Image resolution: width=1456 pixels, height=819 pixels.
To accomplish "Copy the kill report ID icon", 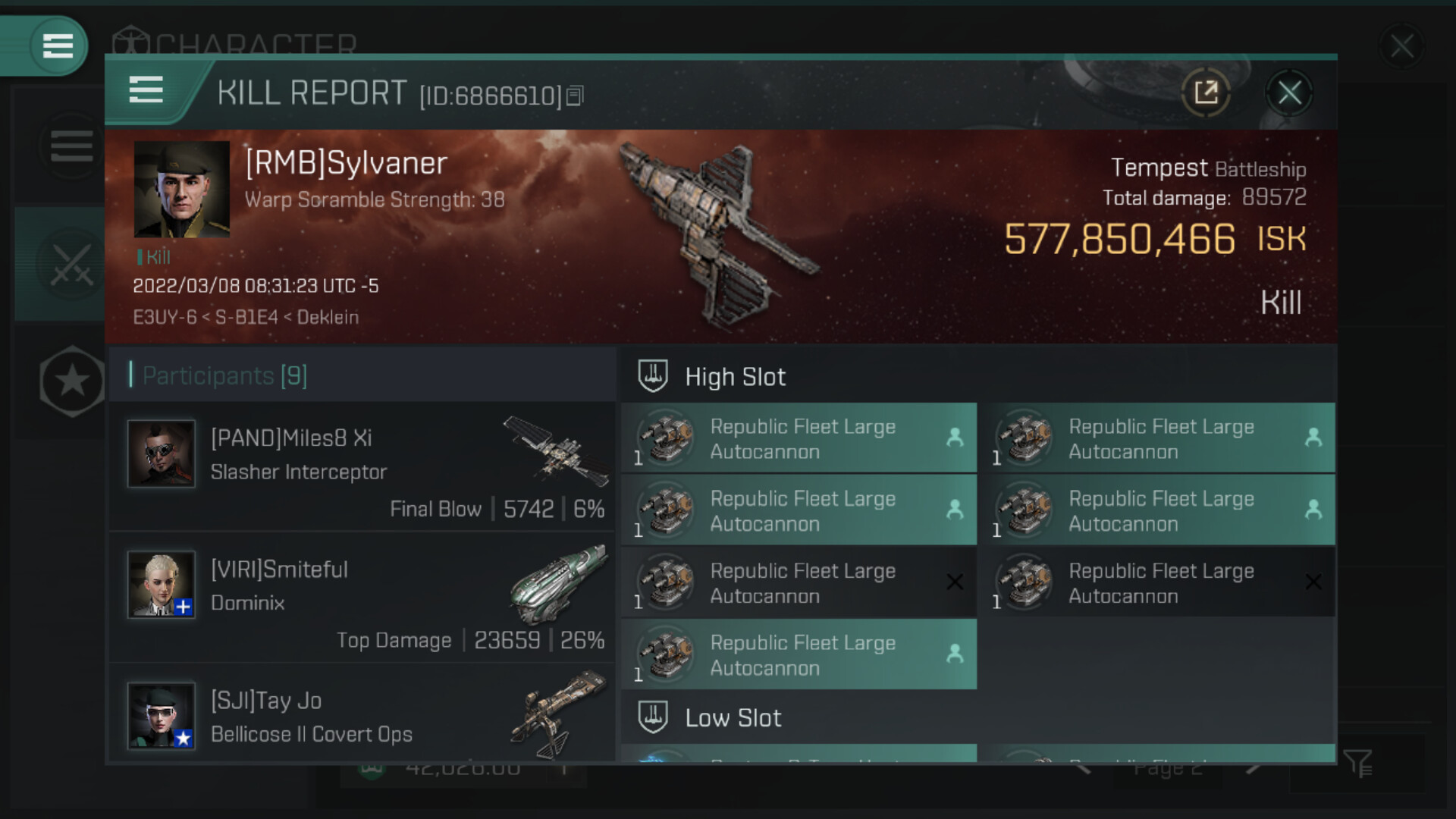I will click(575, 96).
